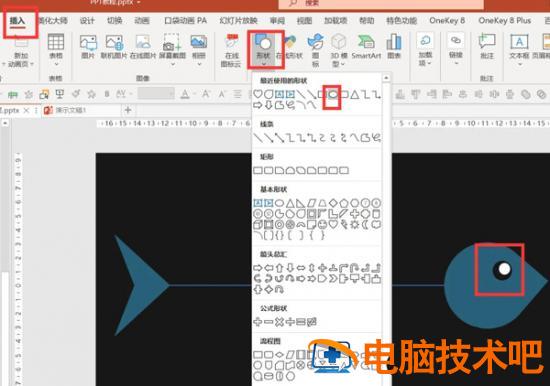Select the up arrow in 箭头总汇

click(279, 268)
